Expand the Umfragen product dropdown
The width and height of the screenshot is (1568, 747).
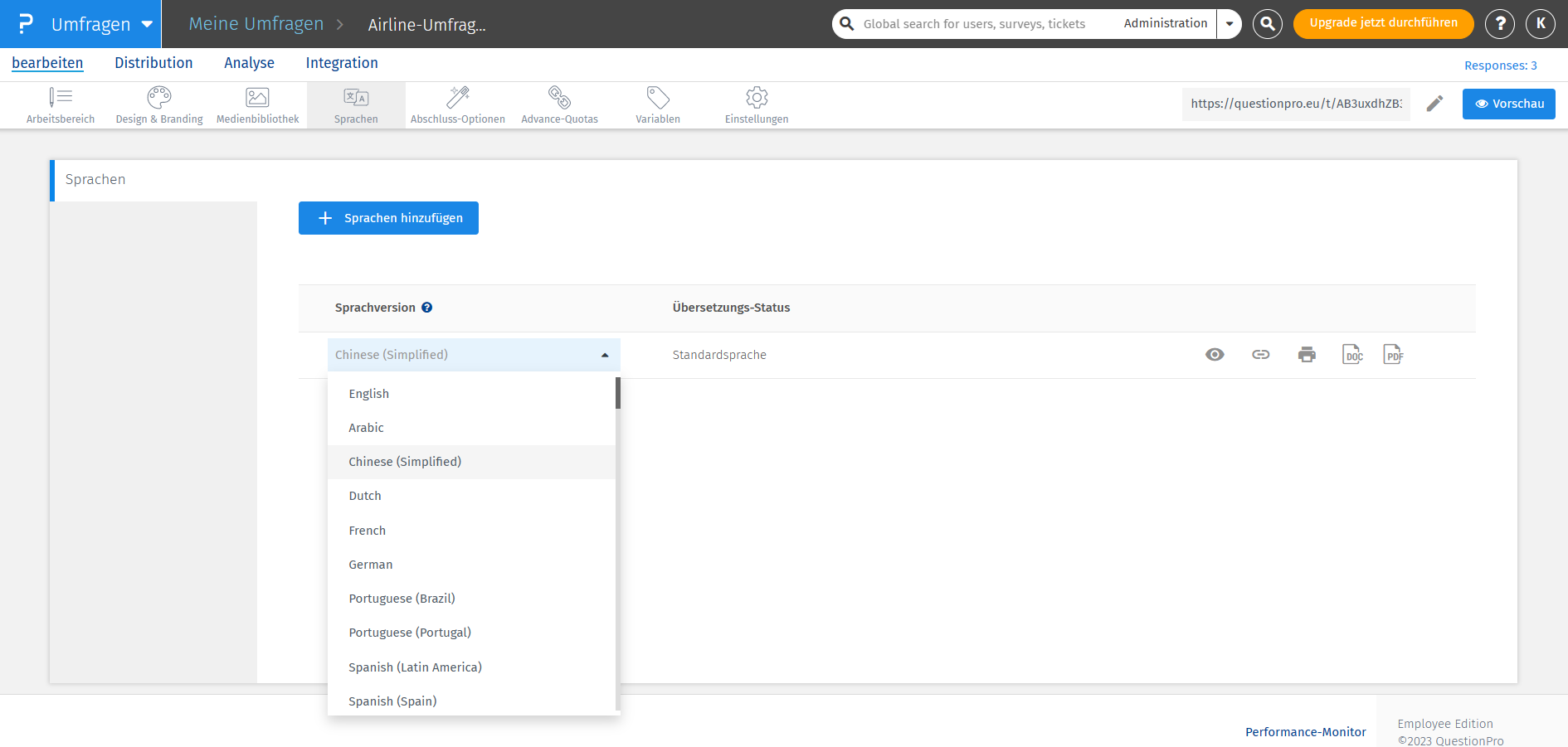tap(147, 24)
